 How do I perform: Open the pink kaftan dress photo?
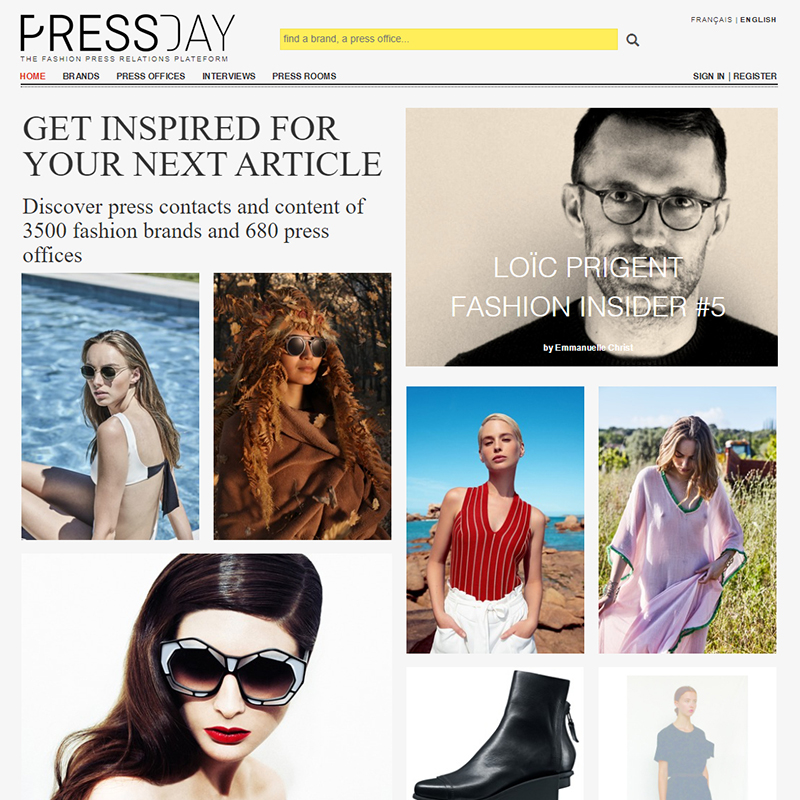687,519
